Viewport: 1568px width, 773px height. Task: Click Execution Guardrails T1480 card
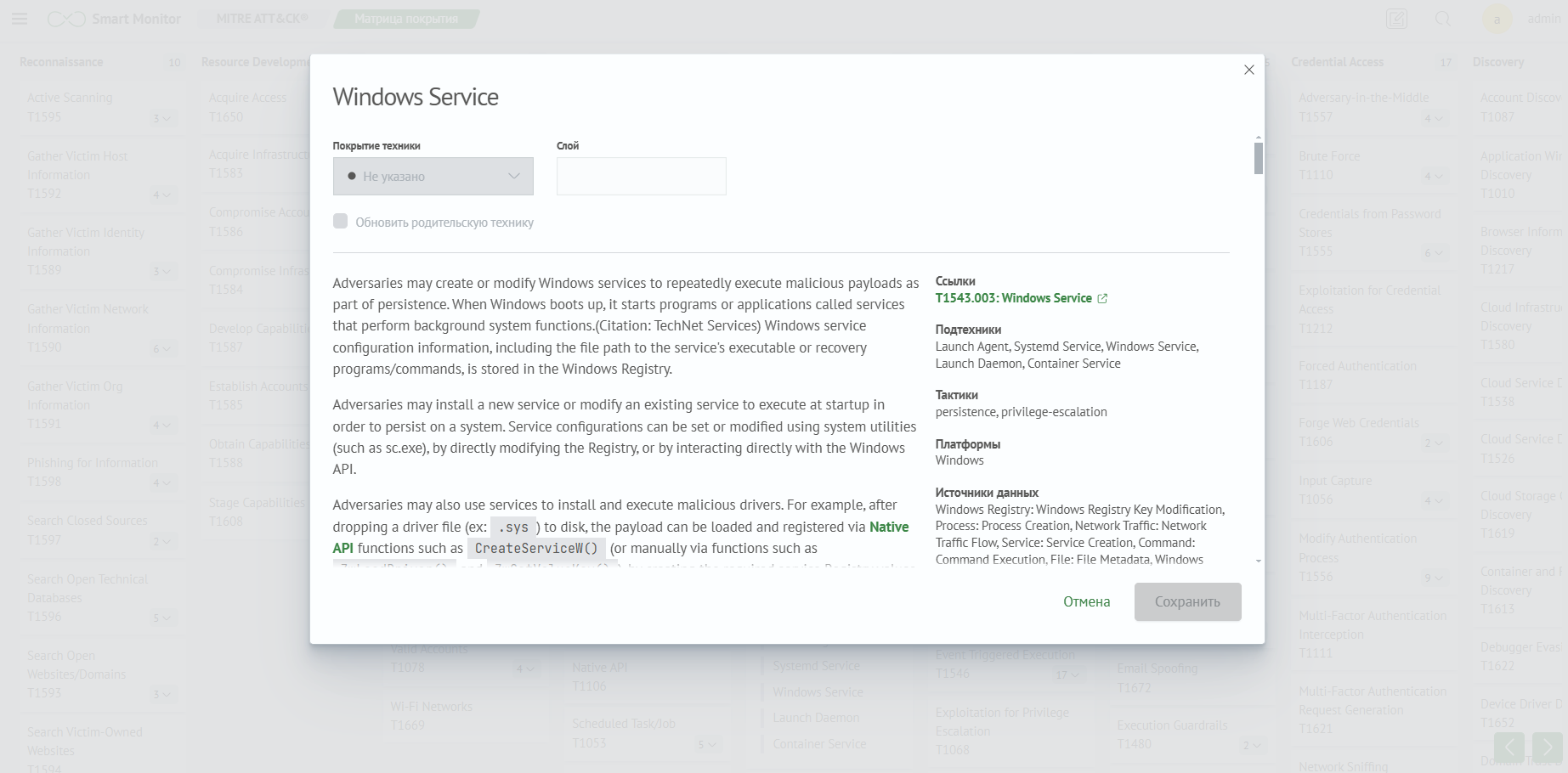point(1190,735)
